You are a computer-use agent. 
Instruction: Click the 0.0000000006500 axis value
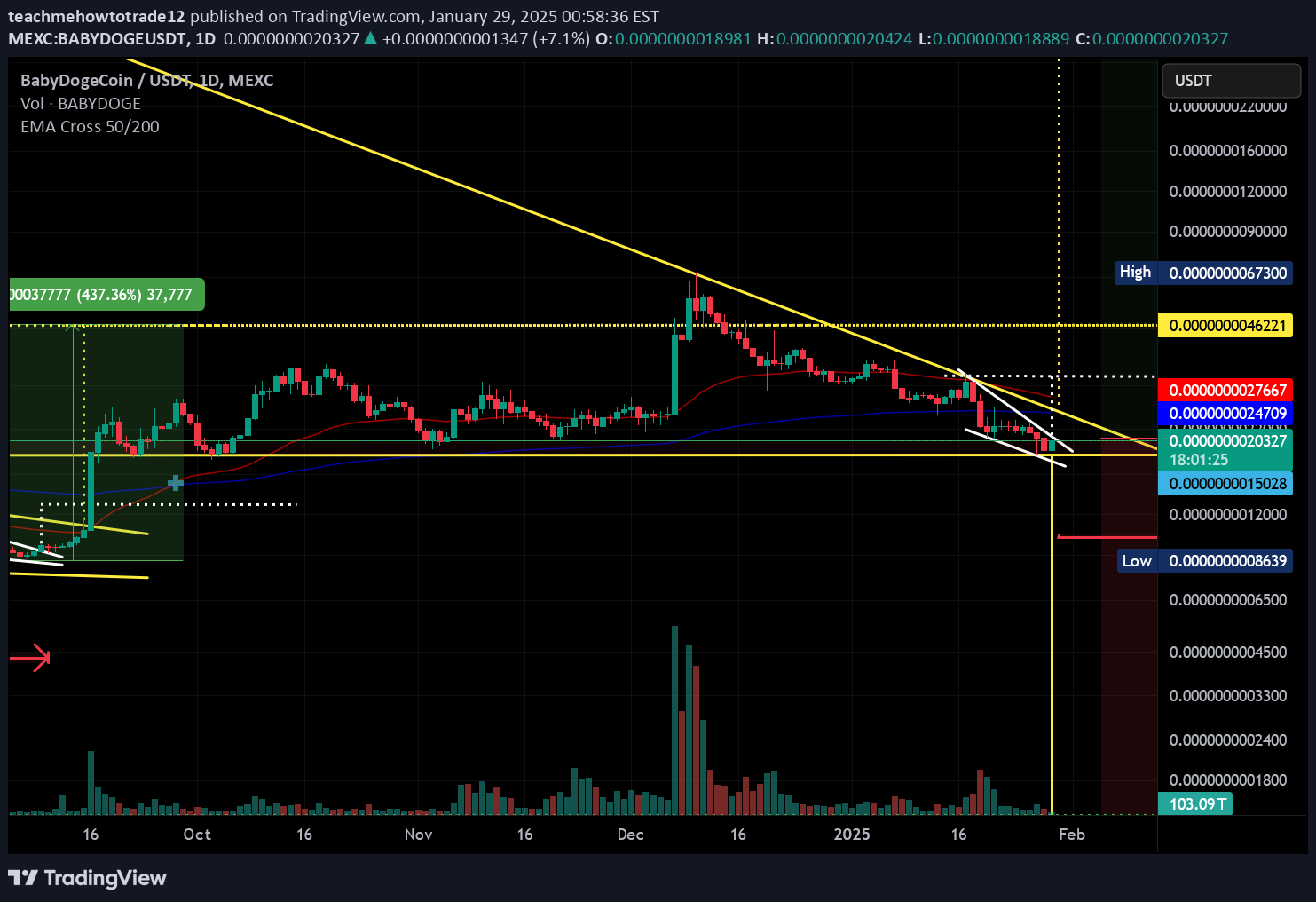pyautogui.click(x=1227, y=600)
